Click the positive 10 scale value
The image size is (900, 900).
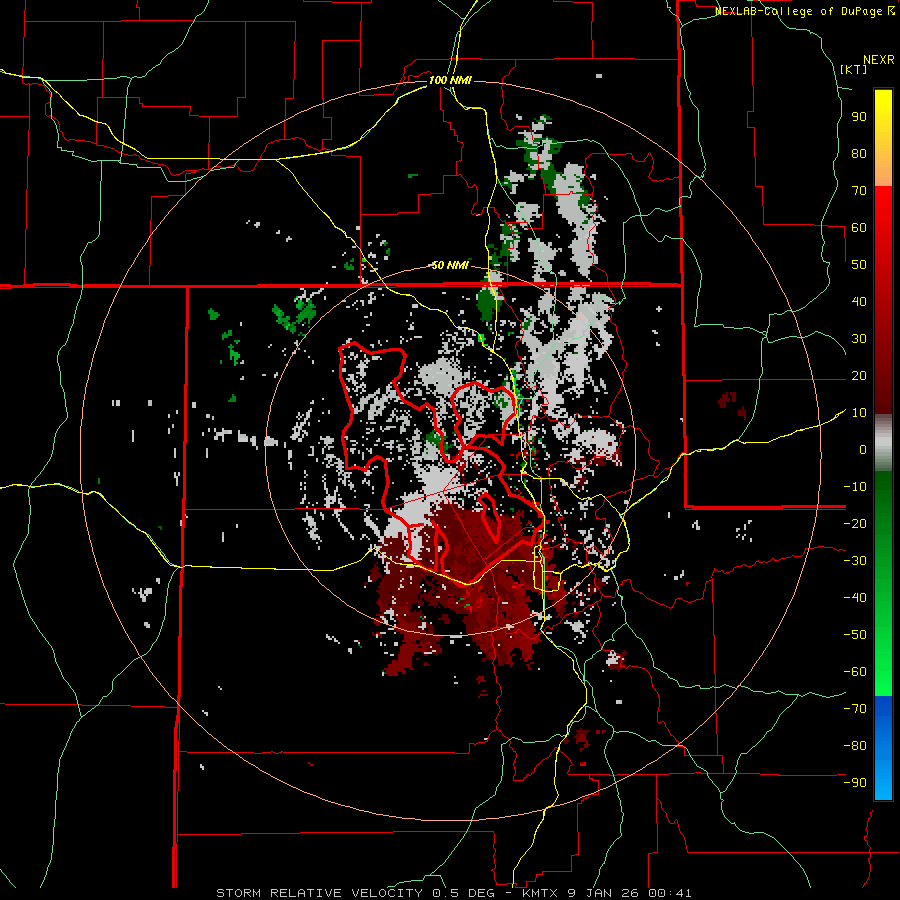859,413
